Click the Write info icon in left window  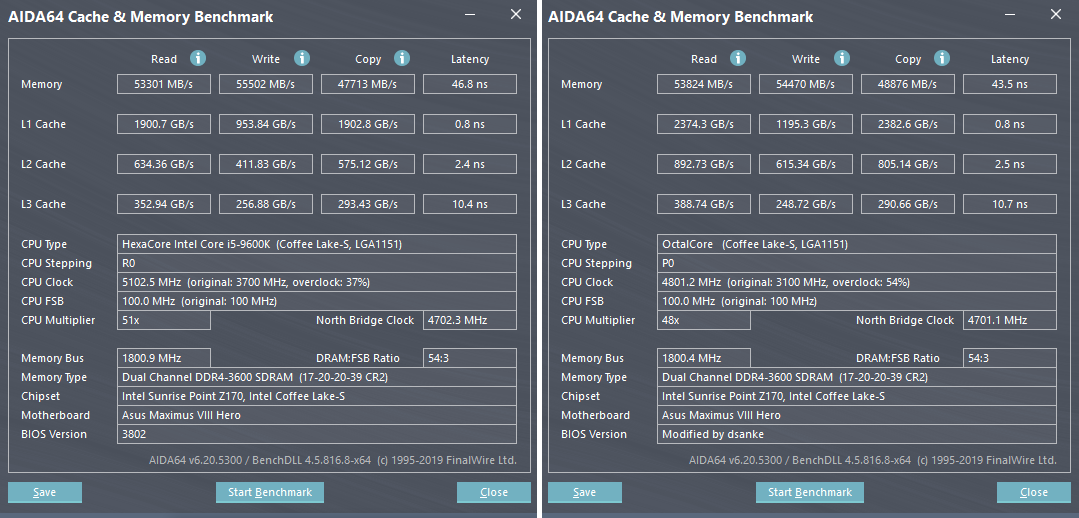click(x=302, y=59)
